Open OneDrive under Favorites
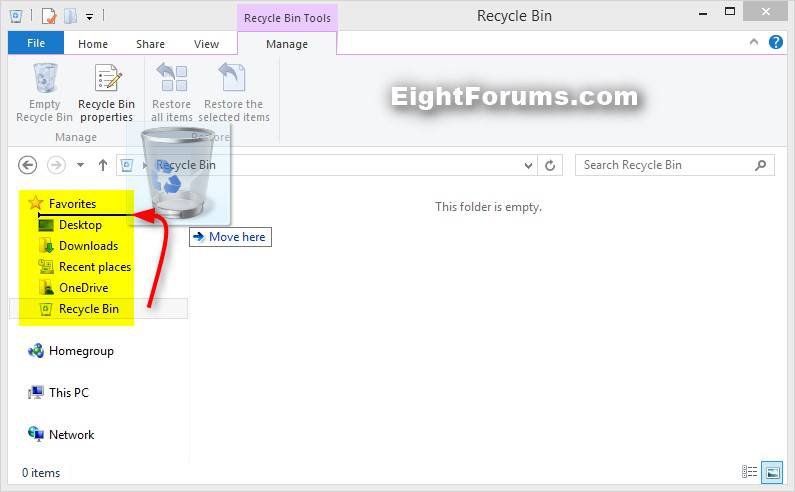Image resolution: width=795 pixels, height=492 pixels. pyautogui.click(x=84, y=288)
